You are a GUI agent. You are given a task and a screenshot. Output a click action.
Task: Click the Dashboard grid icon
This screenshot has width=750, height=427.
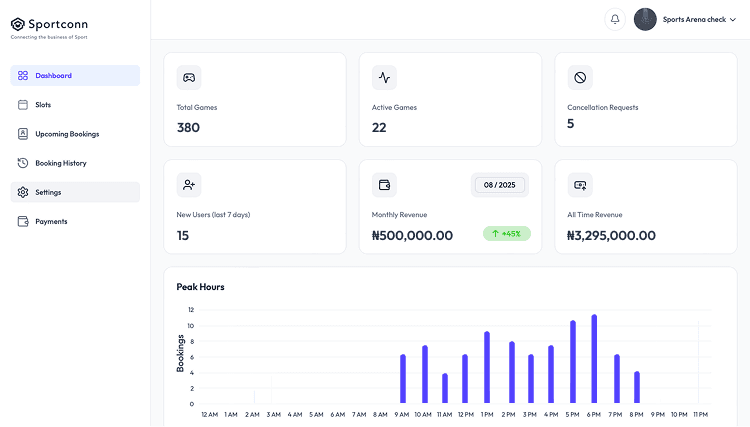click(x=23, y=76)
